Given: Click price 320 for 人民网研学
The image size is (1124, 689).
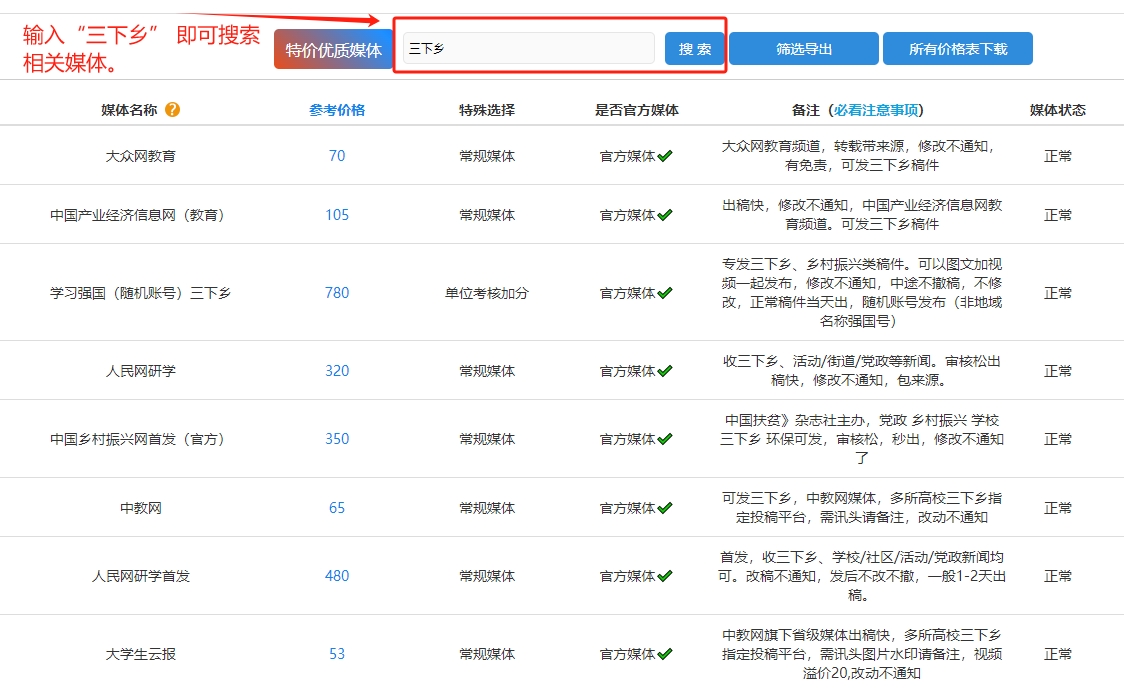Looking at the screenshot, I should coord(337,371).
